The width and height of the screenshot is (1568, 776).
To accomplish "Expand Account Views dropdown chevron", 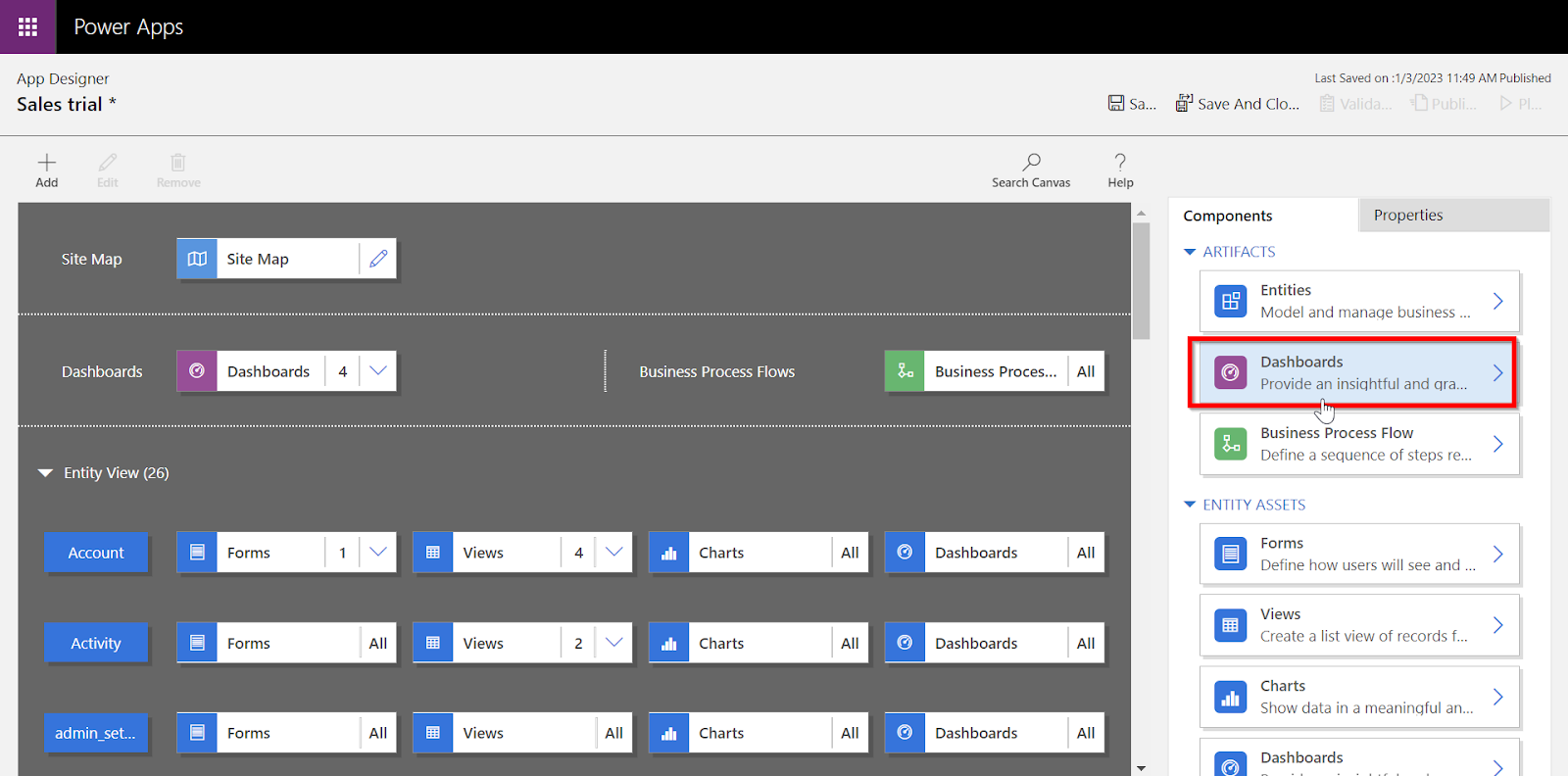I will pos(614,553).
